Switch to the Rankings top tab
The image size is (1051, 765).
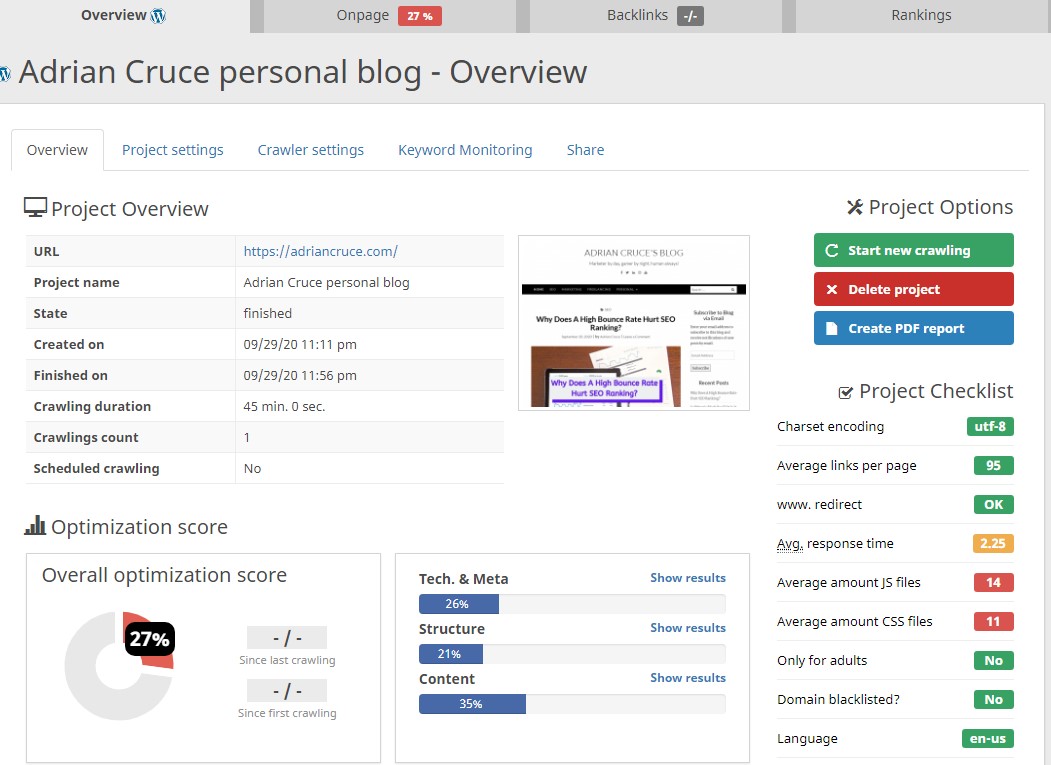point(921,16)
